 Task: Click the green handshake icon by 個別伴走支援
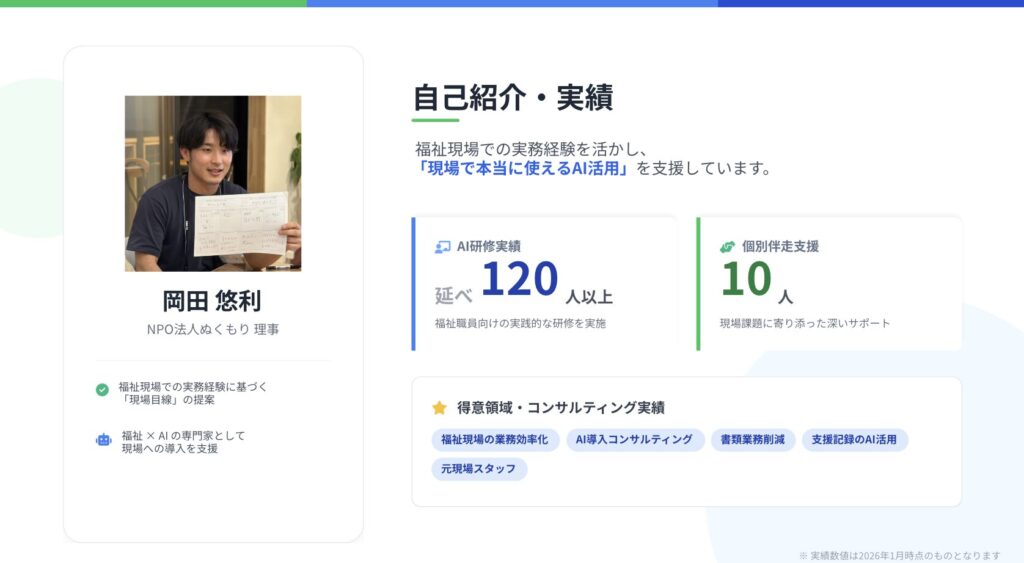(x=727, y=246)
